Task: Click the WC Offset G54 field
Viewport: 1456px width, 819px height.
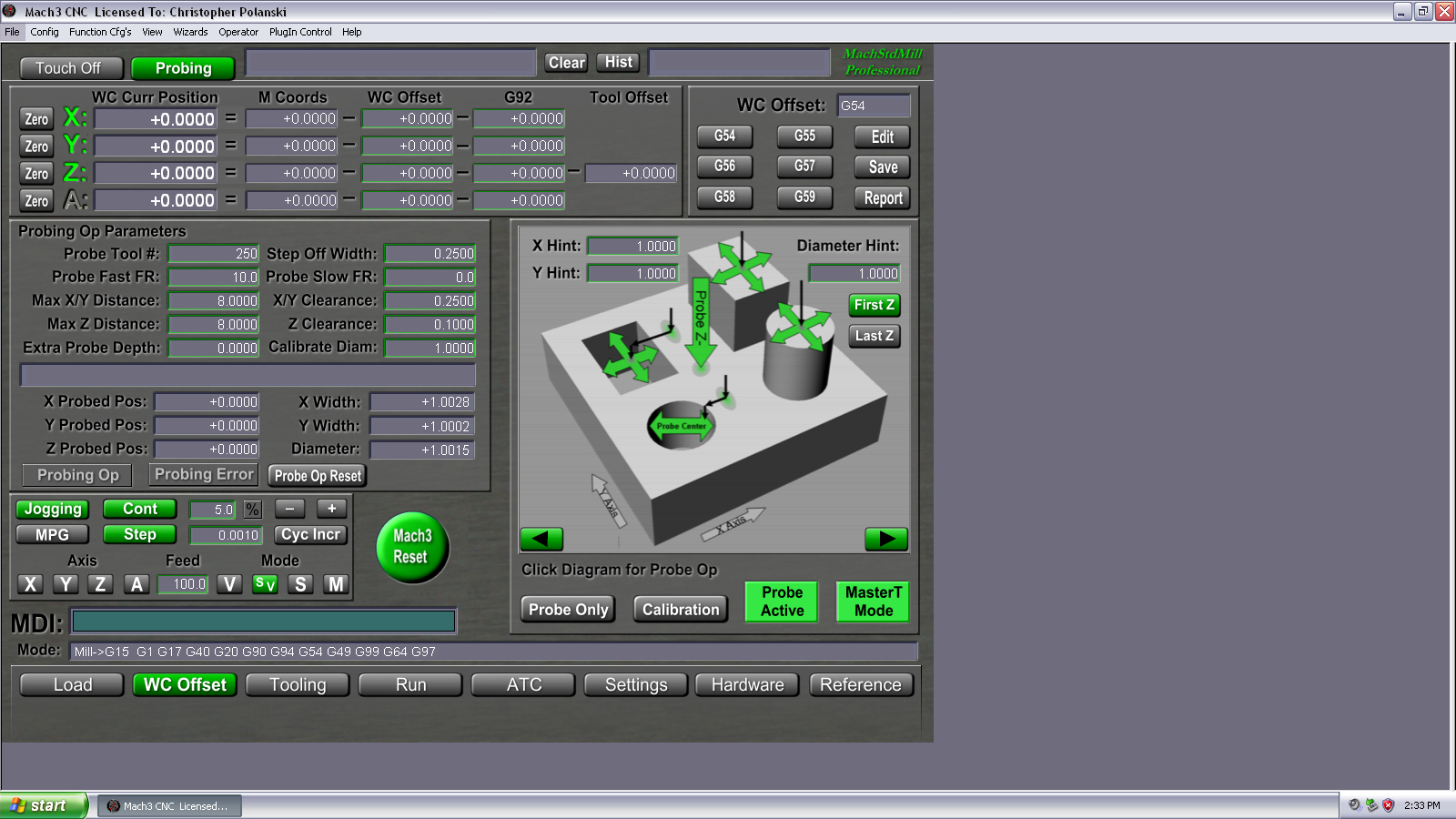Action: [x=874, y=106]
